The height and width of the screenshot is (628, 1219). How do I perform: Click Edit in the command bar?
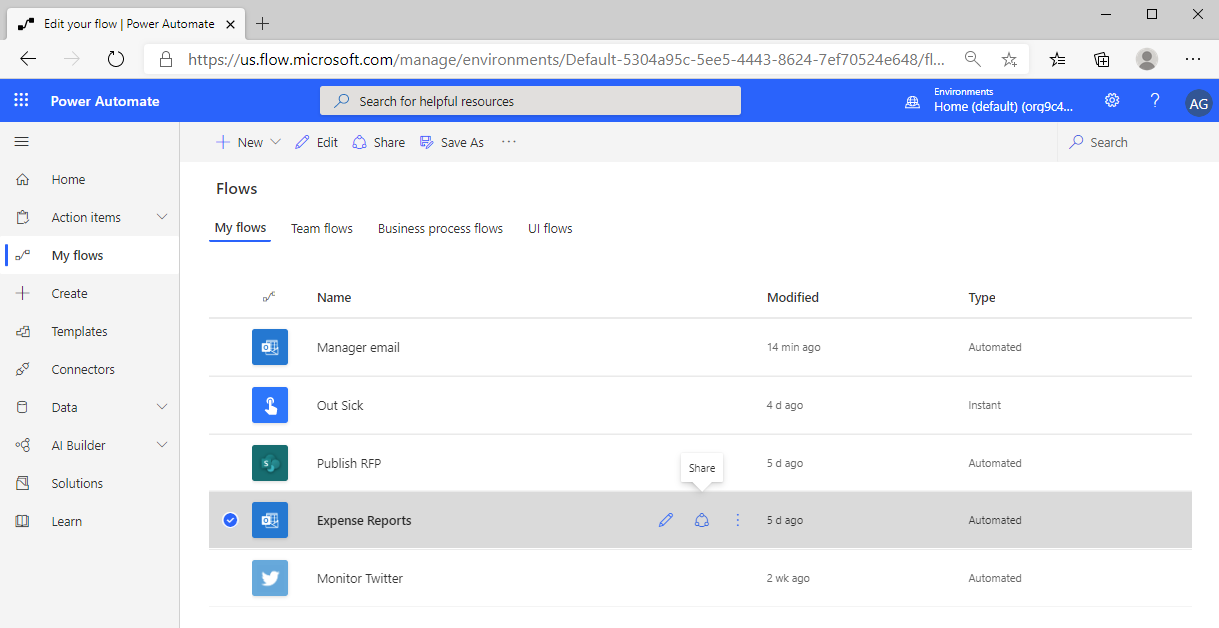click(x=316, y=142)
